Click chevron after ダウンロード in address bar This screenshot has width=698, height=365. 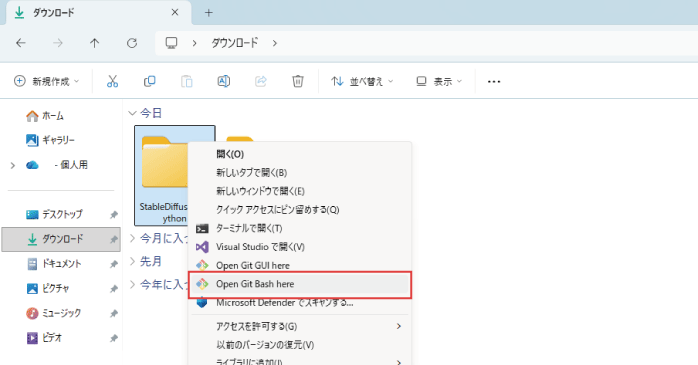point(275,43)
